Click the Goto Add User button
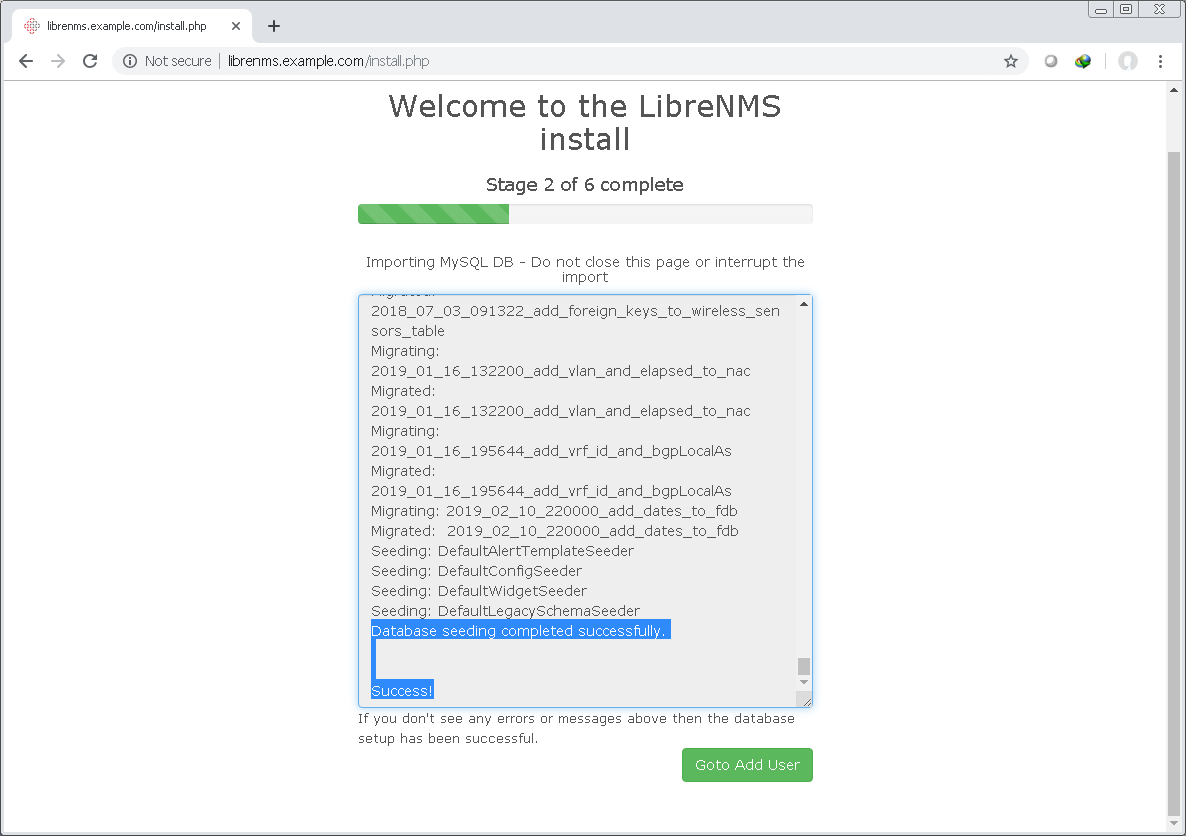The image size is (1186, 836). click(747, 765)
